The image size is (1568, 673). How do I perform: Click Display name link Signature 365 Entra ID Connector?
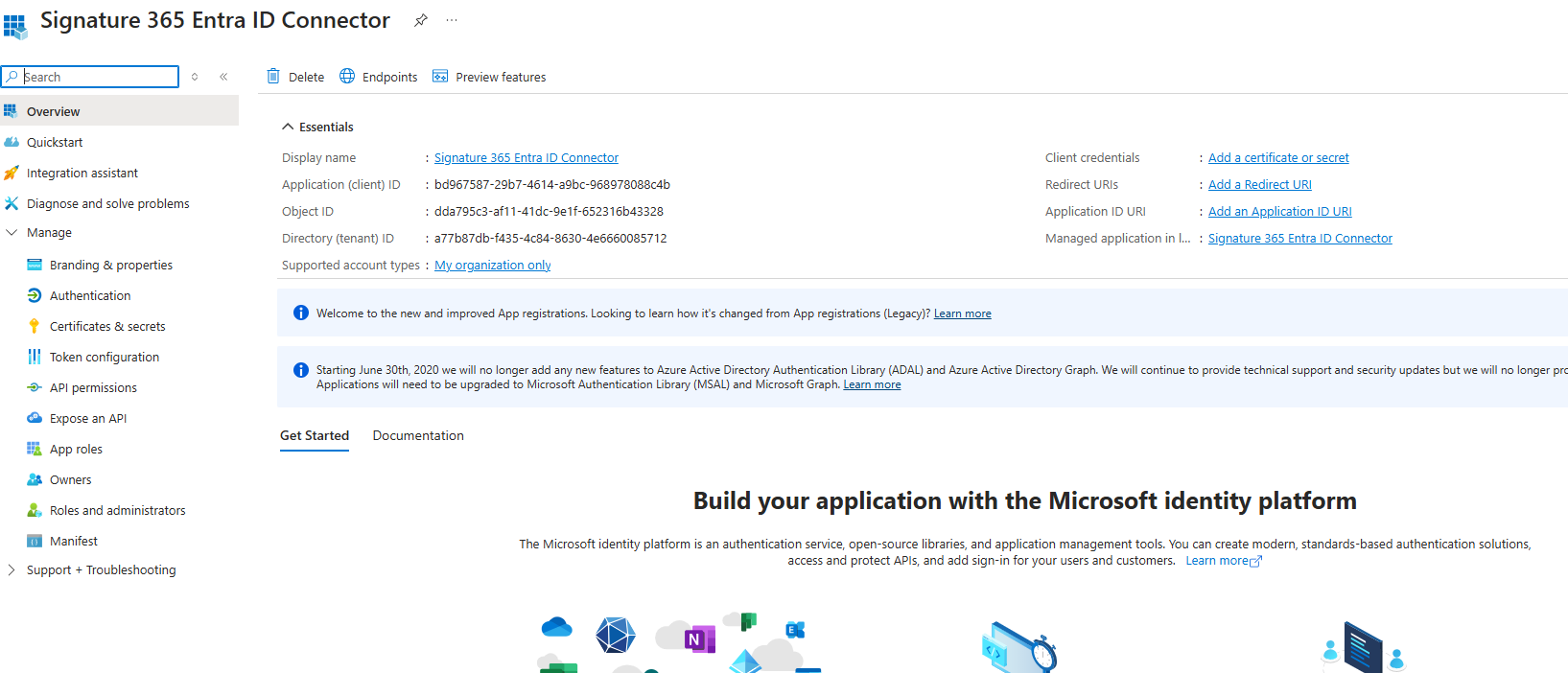click(527, 157)
